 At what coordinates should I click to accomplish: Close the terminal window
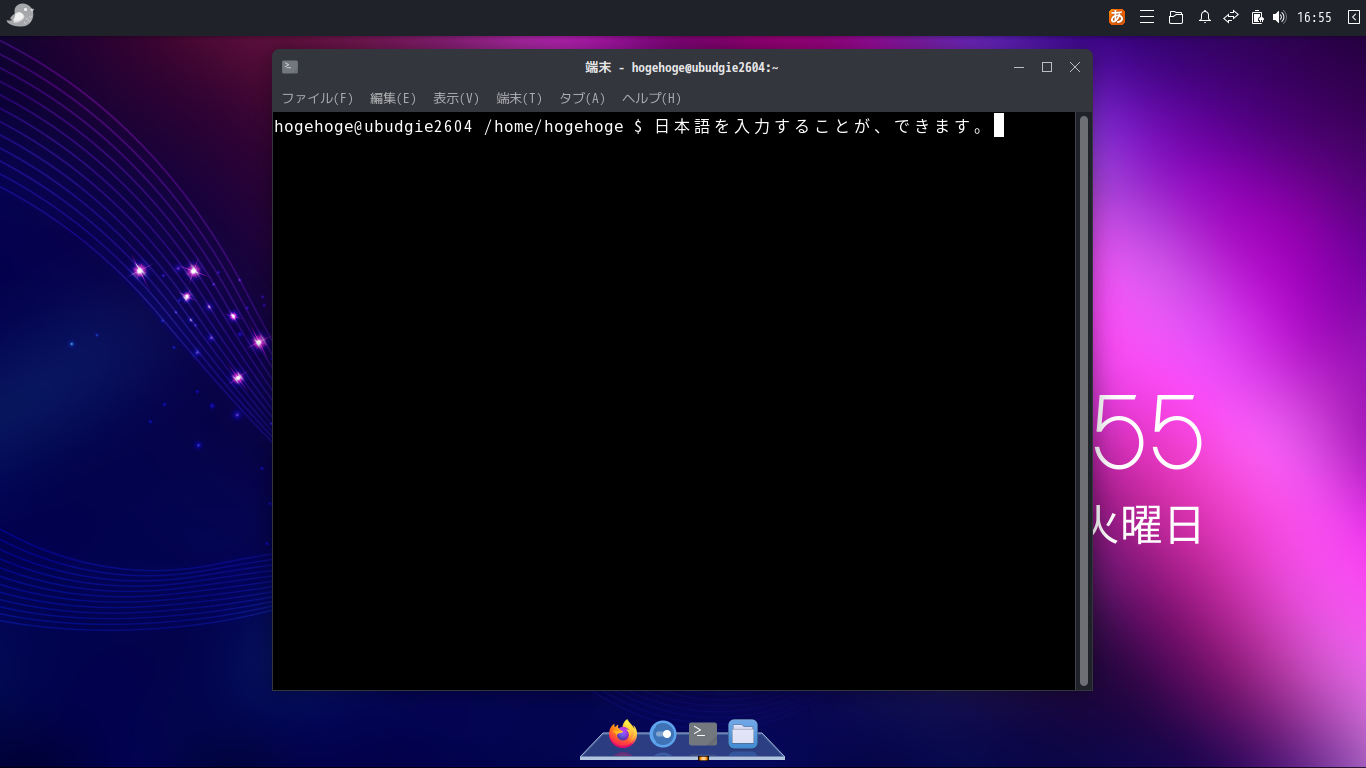pos(1075,67)
